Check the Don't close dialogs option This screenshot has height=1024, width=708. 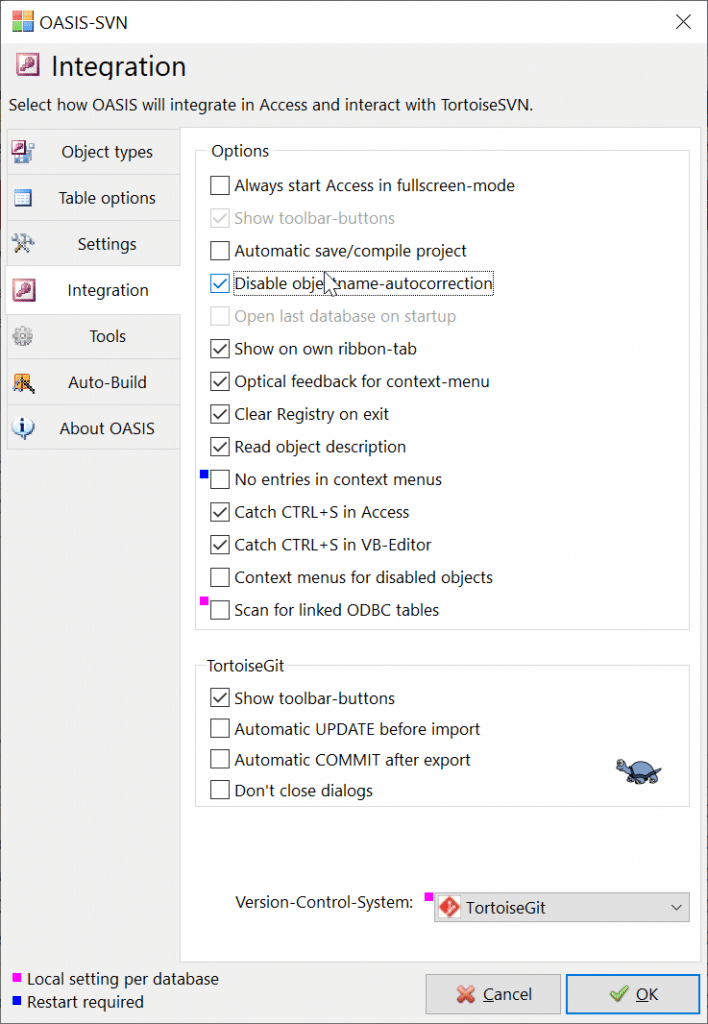[x=219, y=790]
